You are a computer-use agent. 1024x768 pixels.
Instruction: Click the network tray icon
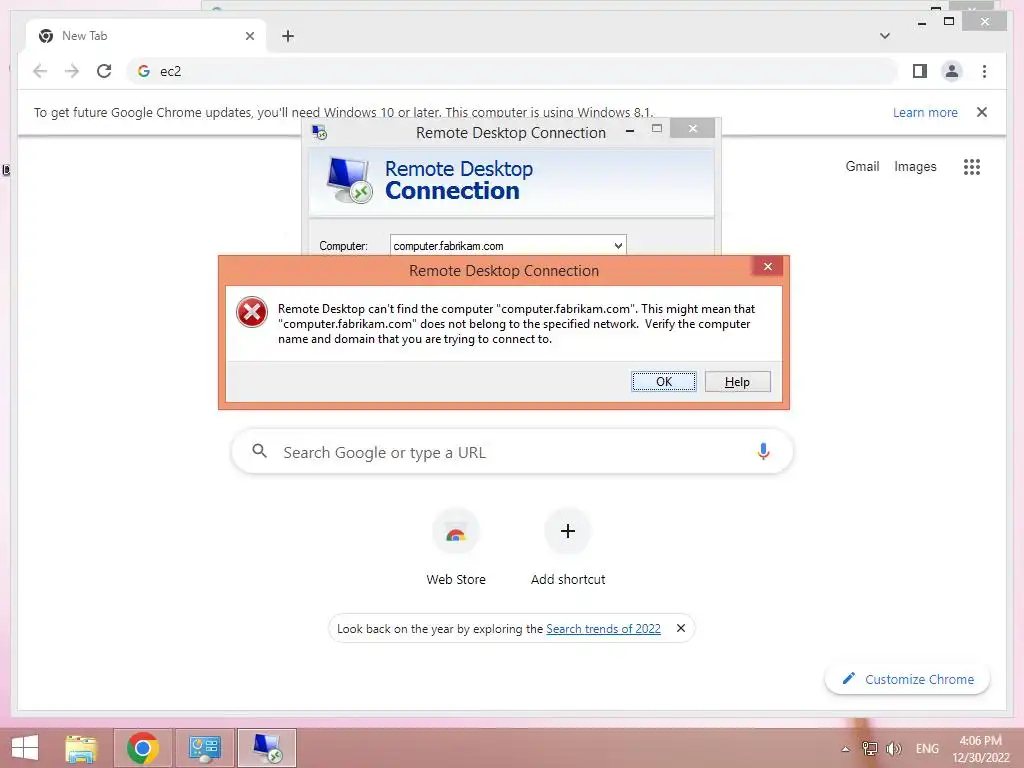(870, 748)
